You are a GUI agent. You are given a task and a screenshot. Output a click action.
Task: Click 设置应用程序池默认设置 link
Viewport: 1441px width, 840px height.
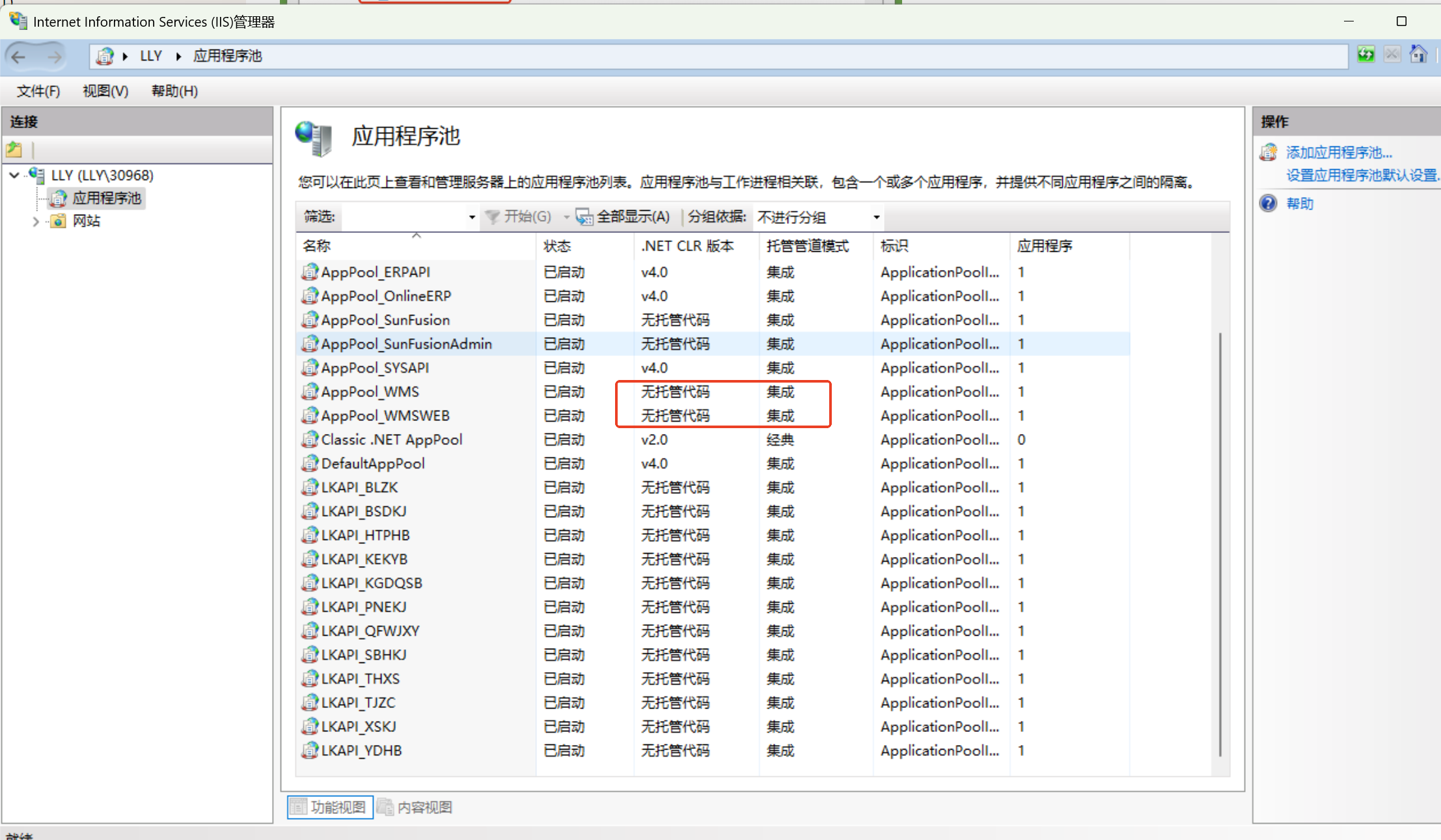click(x=1363, y=175)
